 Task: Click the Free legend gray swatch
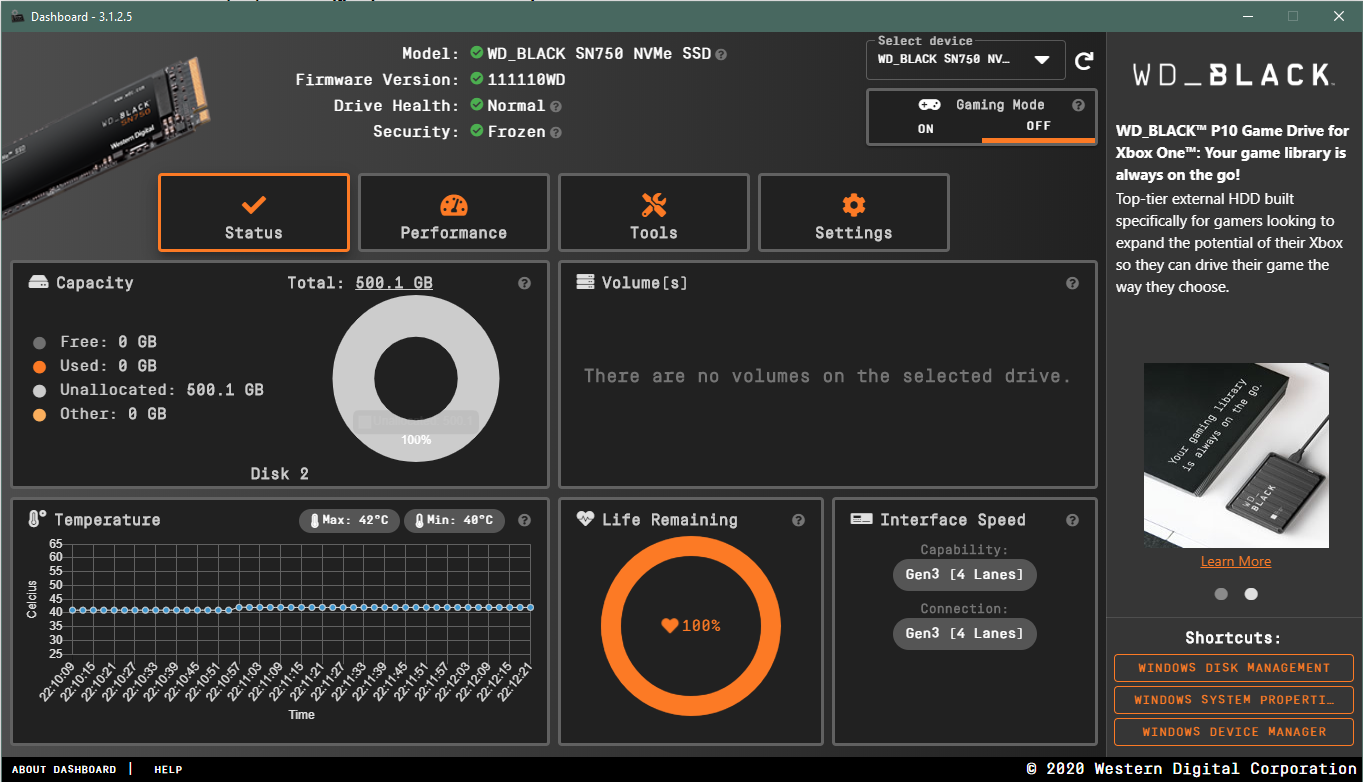tap(40, 343)
